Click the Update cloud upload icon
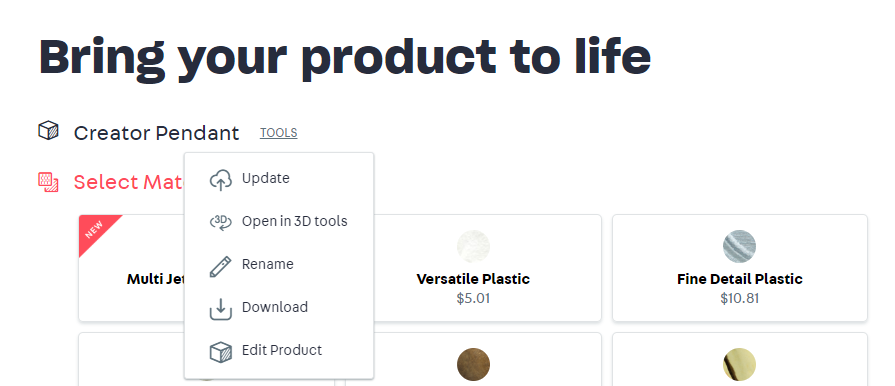This screenshot has height=386, width=895. point(220,179)
